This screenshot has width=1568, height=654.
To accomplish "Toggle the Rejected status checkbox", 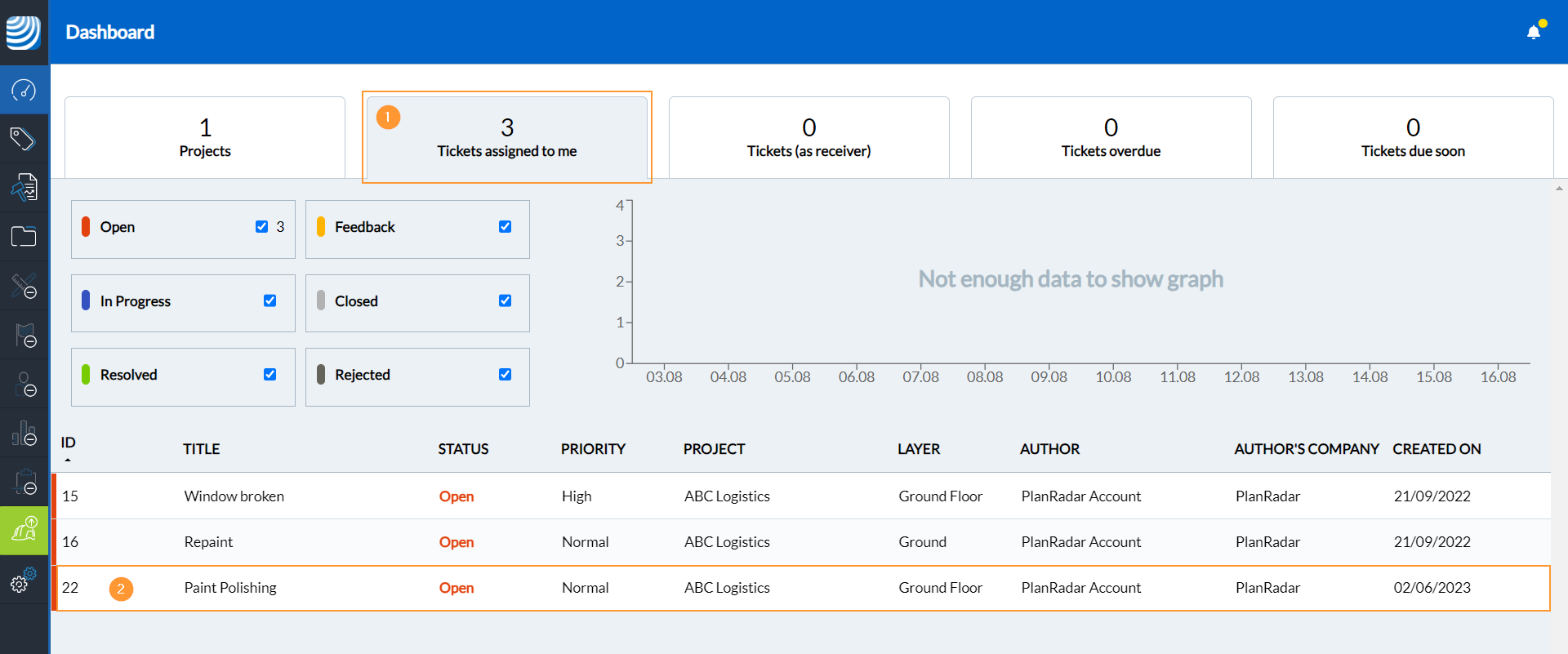I will [x=505, y=374].
